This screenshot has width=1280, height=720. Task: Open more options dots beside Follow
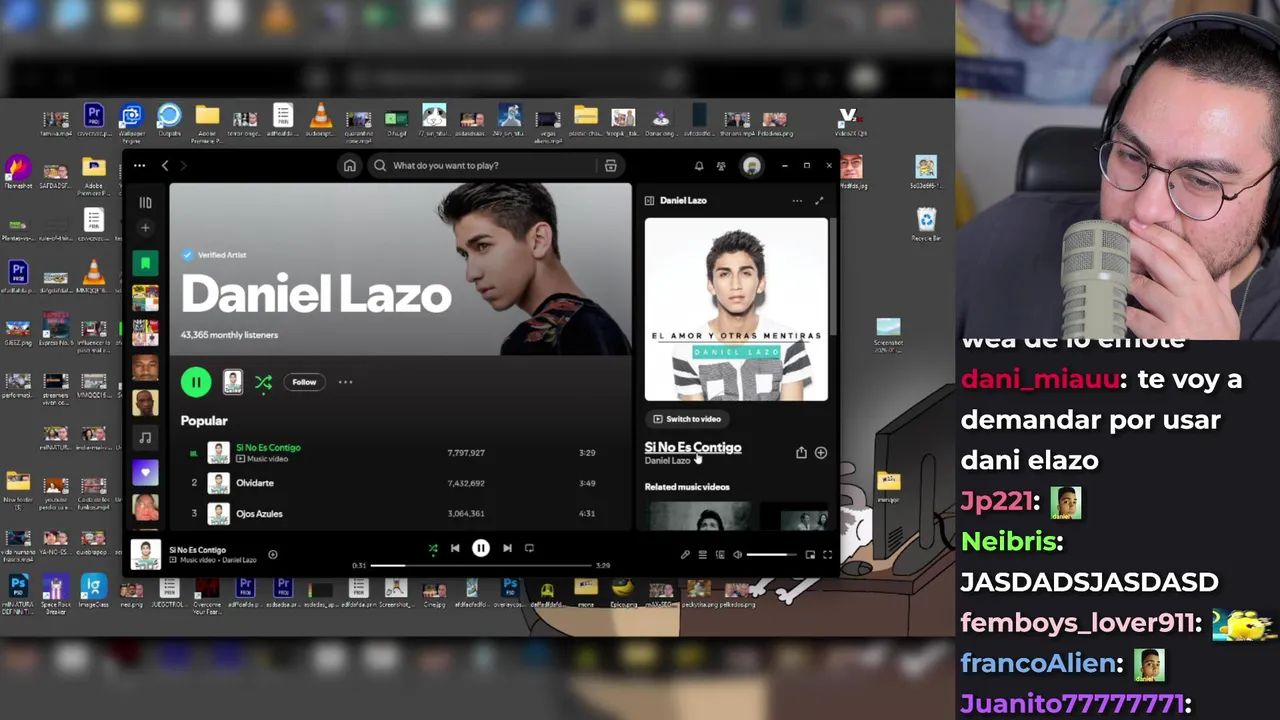(345, 382)
